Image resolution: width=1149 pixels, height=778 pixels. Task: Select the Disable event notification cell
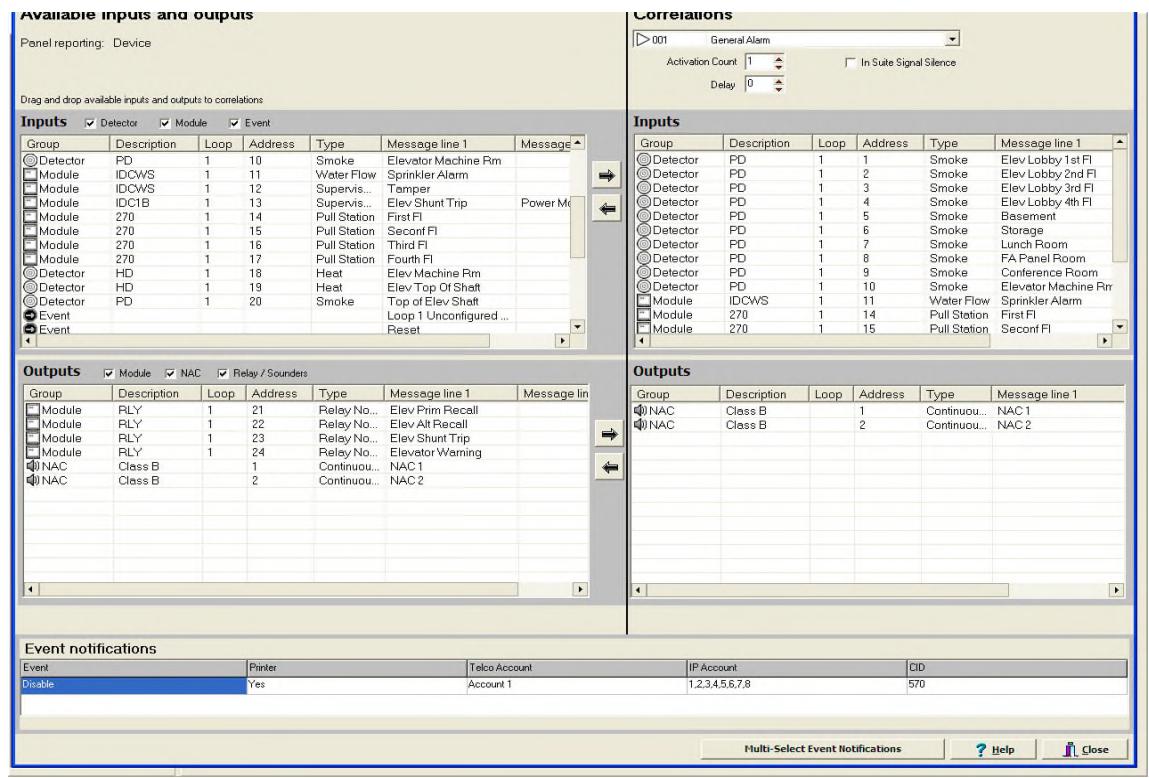pos(134,685)
